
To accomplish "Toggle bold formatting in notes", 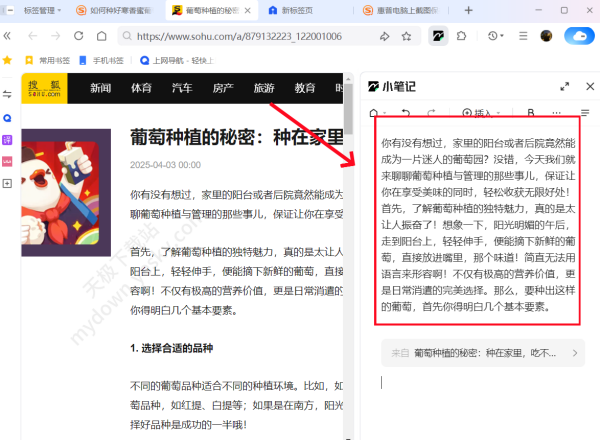I will tap(531, 113).
